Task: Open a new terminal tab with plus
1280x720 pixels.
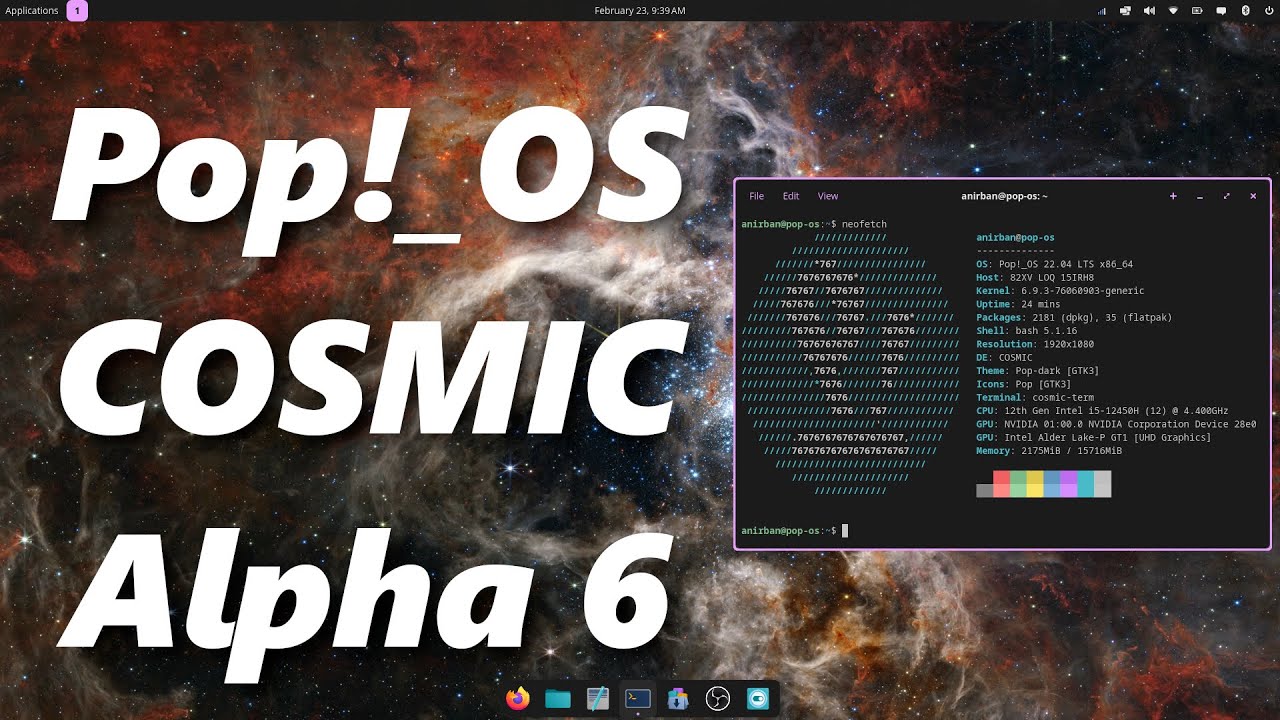Action: (1173, 196)
